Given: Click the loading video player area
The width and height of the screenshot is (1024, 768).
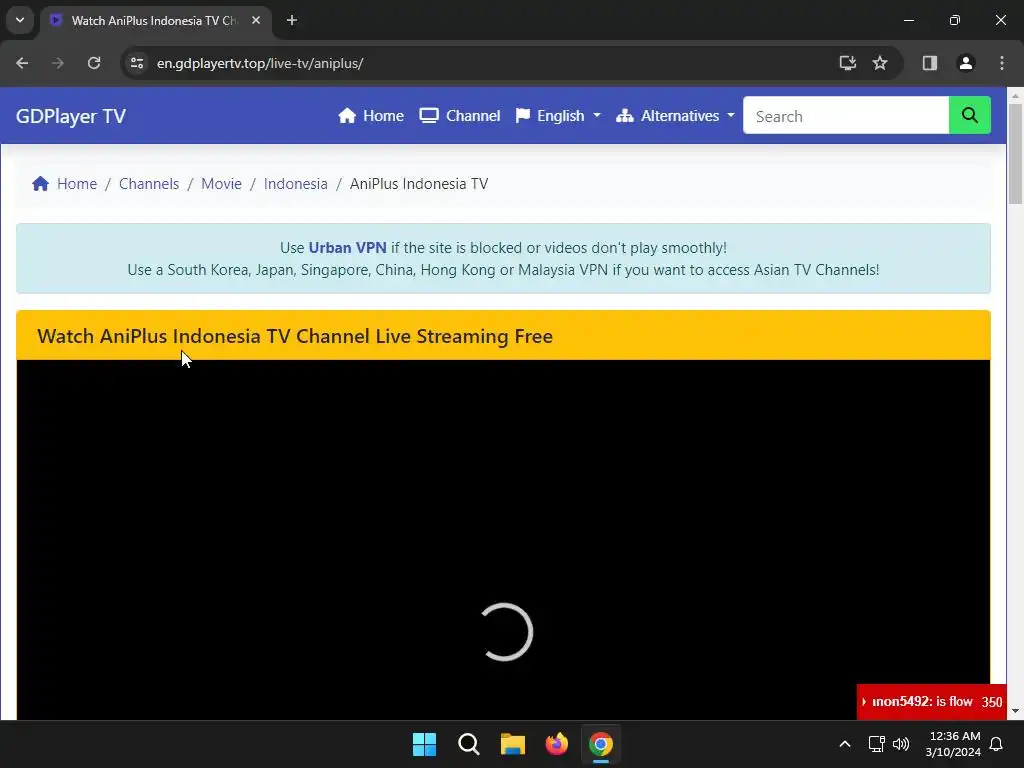Looking at the screenshot, I should coord(504,539).
